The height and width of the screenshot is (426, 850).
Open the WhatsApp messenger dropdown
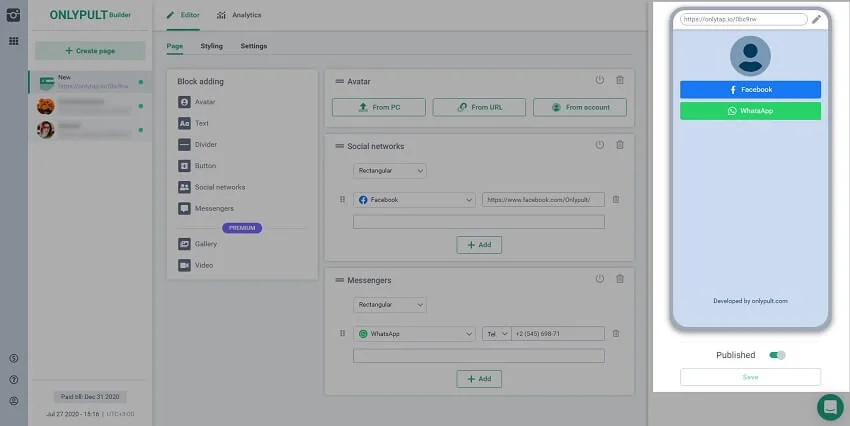point(414,334)
